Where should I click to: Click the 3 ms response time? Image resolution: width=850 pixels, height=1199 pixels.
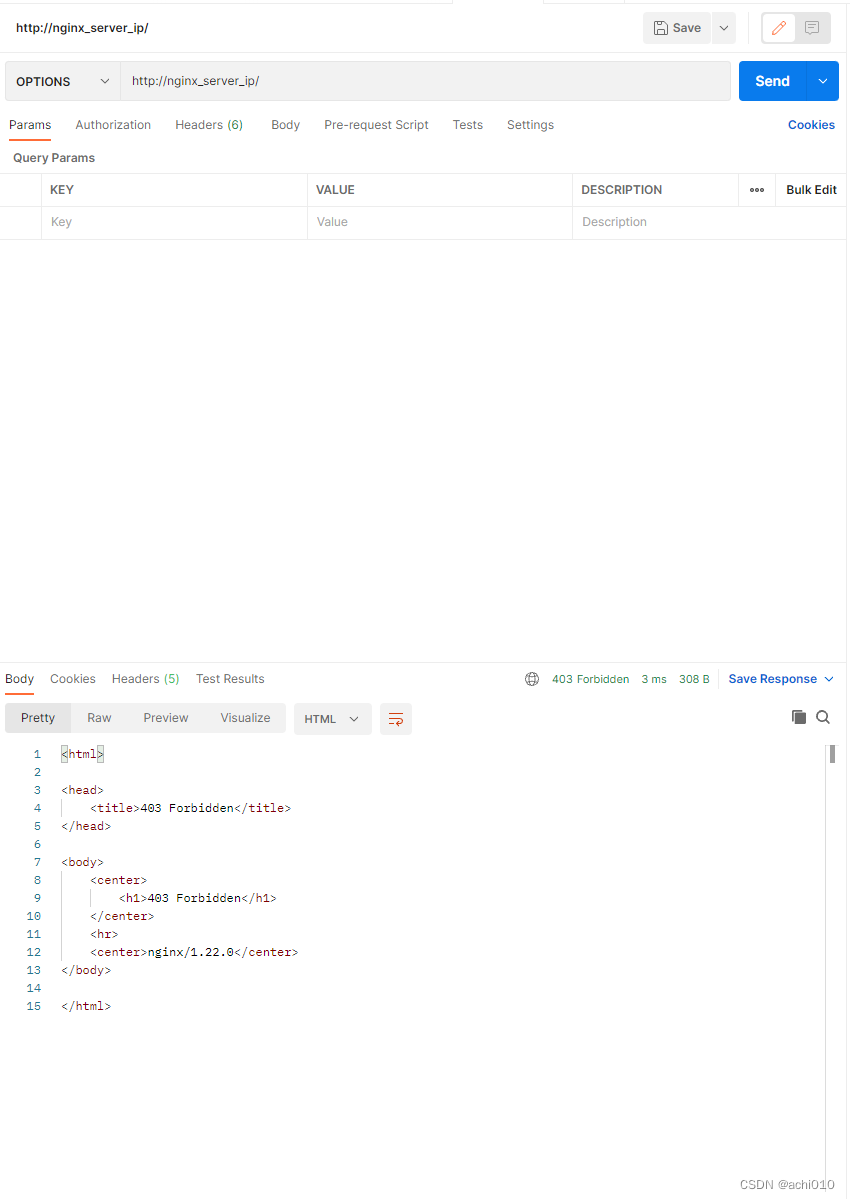(x=654, y=679)
